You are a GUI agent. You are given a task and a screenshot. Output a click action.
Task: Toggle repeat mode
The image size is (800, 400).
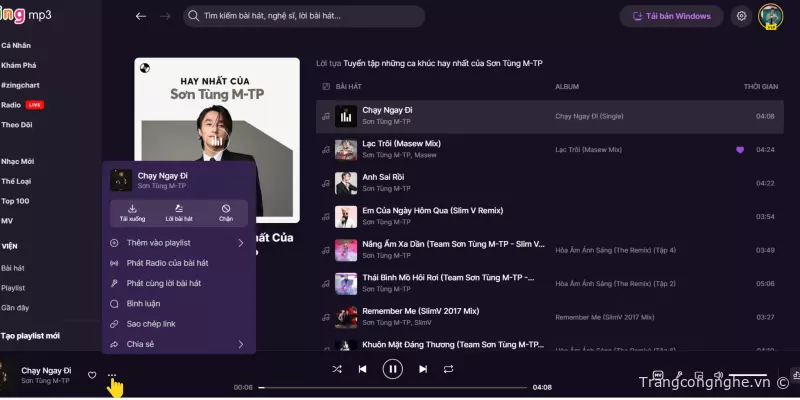[449, 369]
